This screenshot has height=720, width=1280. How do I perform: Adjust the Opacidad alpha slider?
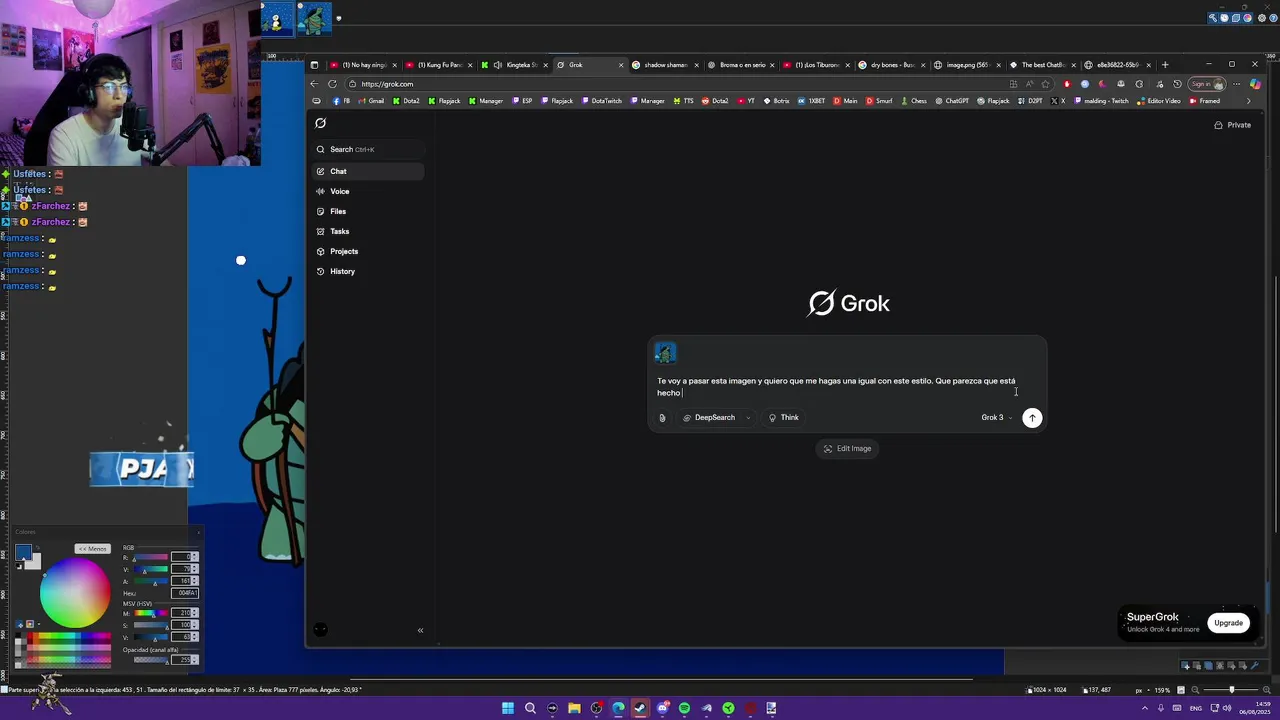[x=151, y=660]
